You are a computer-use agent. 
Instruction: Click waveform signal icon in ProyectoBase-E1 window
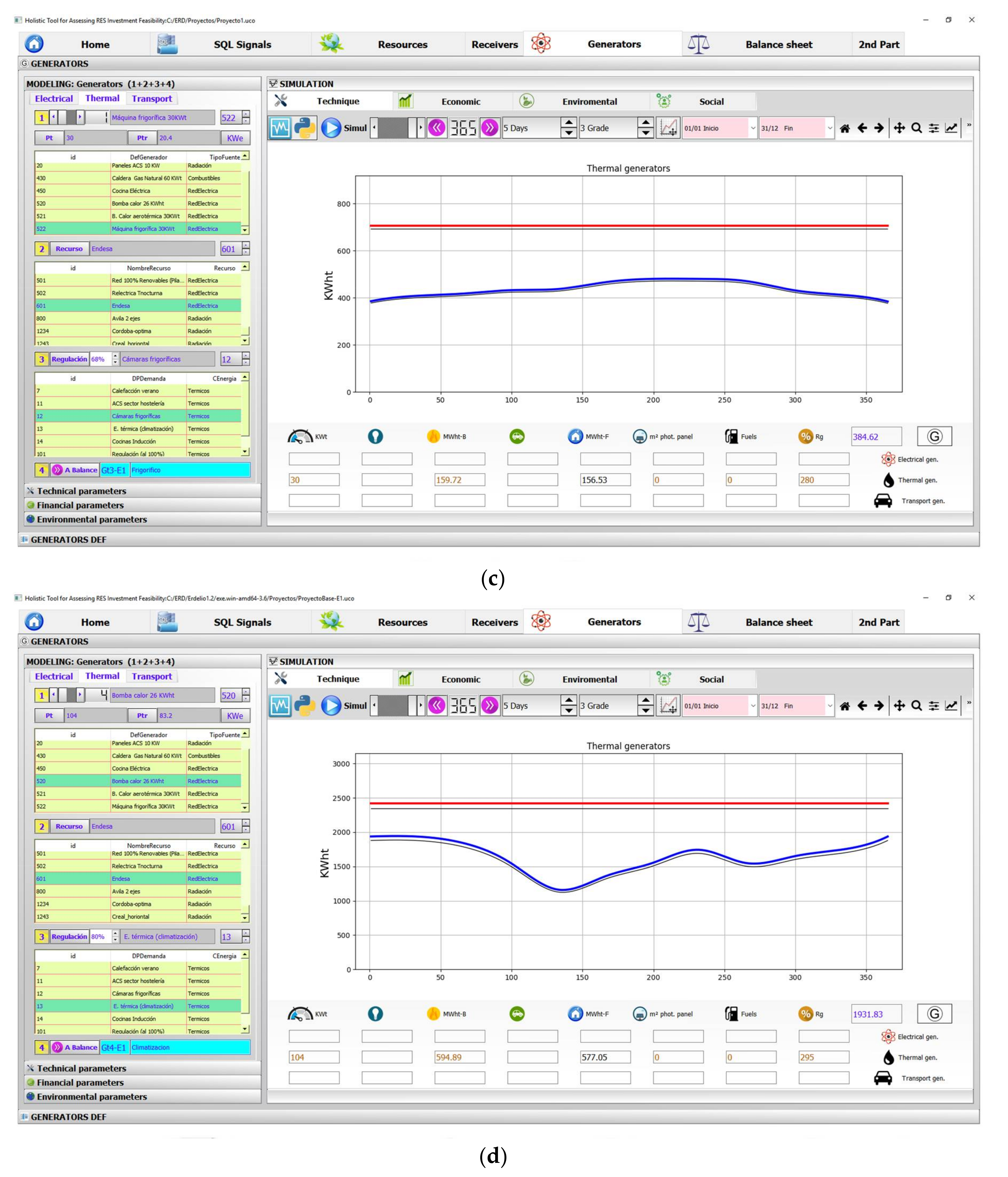280,705
